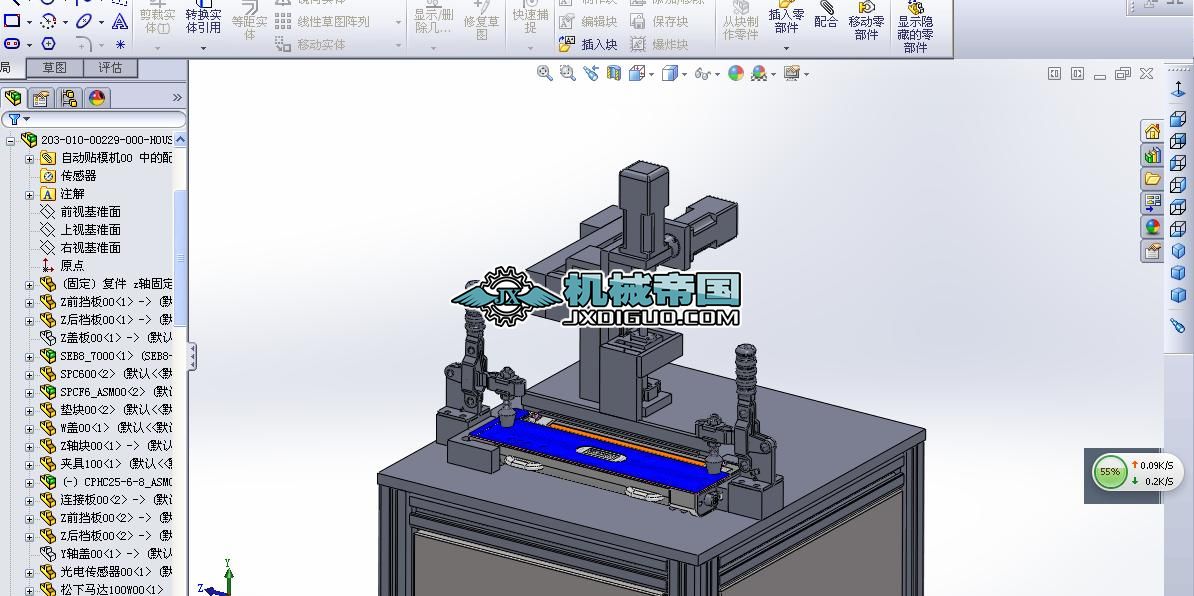This screenshot has width=1194, height=596.
Task: Select 松下马达100W00<1> in the feature tree
Action: click(111, 589)
